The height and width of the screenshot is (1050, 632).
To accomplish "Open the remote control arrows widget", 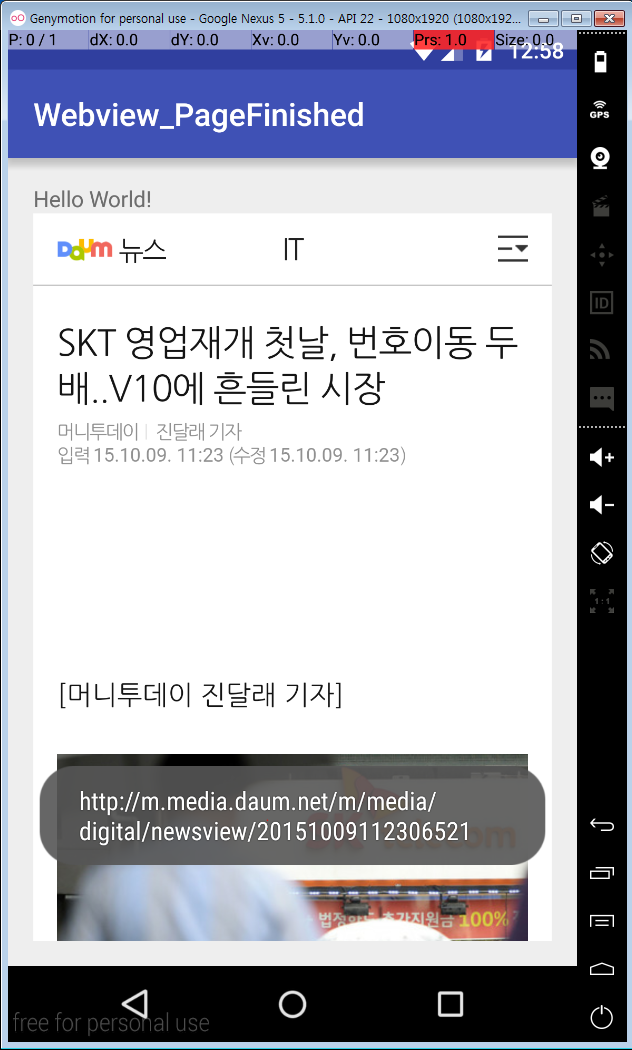I will pyautogui.click(x=601, y=254).
